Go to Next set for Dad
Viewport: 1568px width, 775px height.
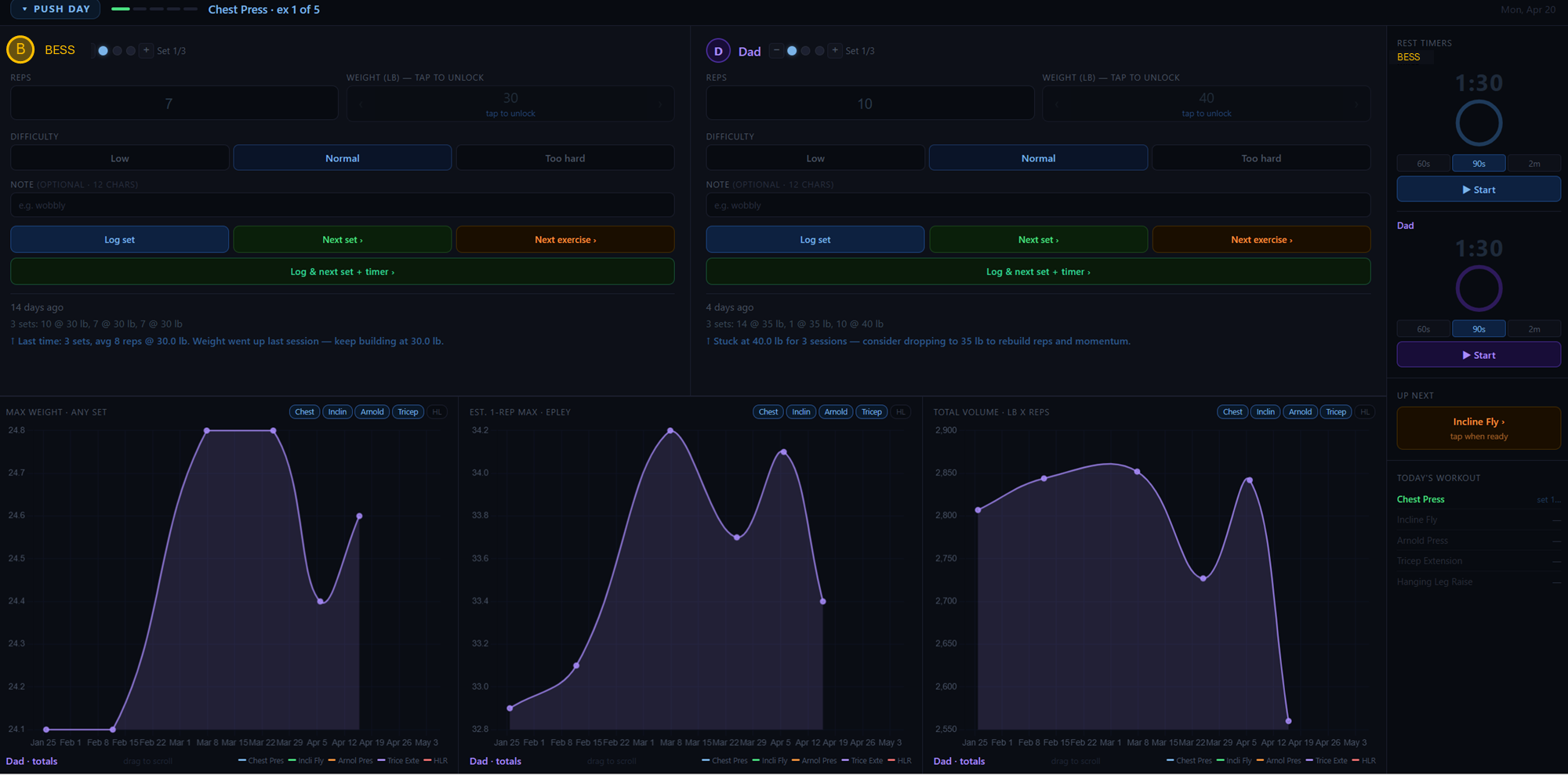[1038, 240]
